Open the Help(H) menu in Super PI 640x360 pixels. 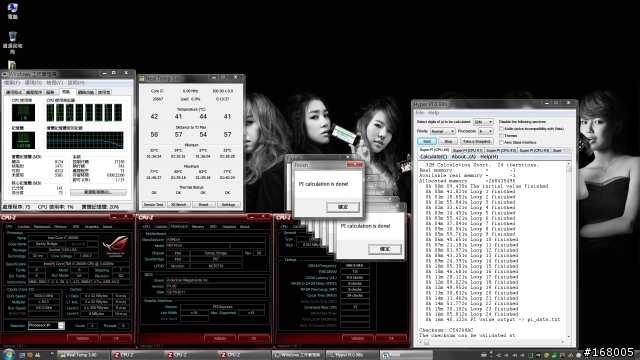coord(489,157)
